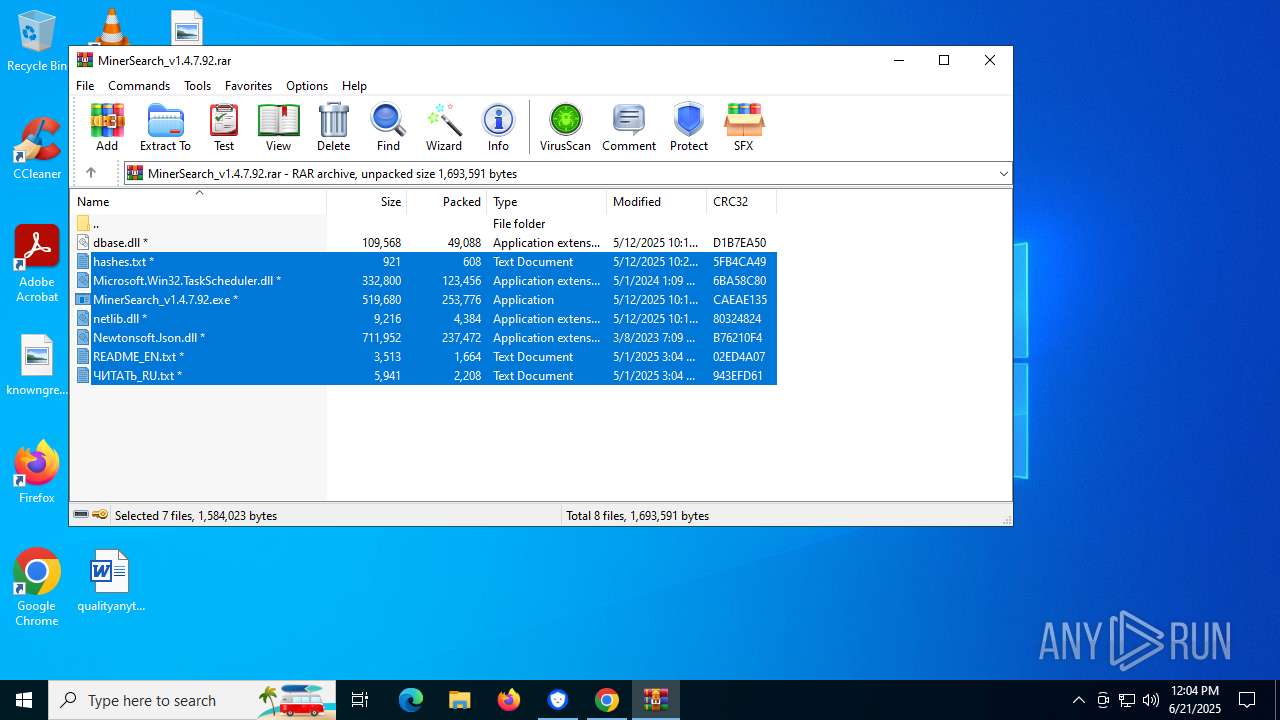Screen dimensions: 1280x720
Task: Click the 519,680 size cell
Action: (381, 300)
